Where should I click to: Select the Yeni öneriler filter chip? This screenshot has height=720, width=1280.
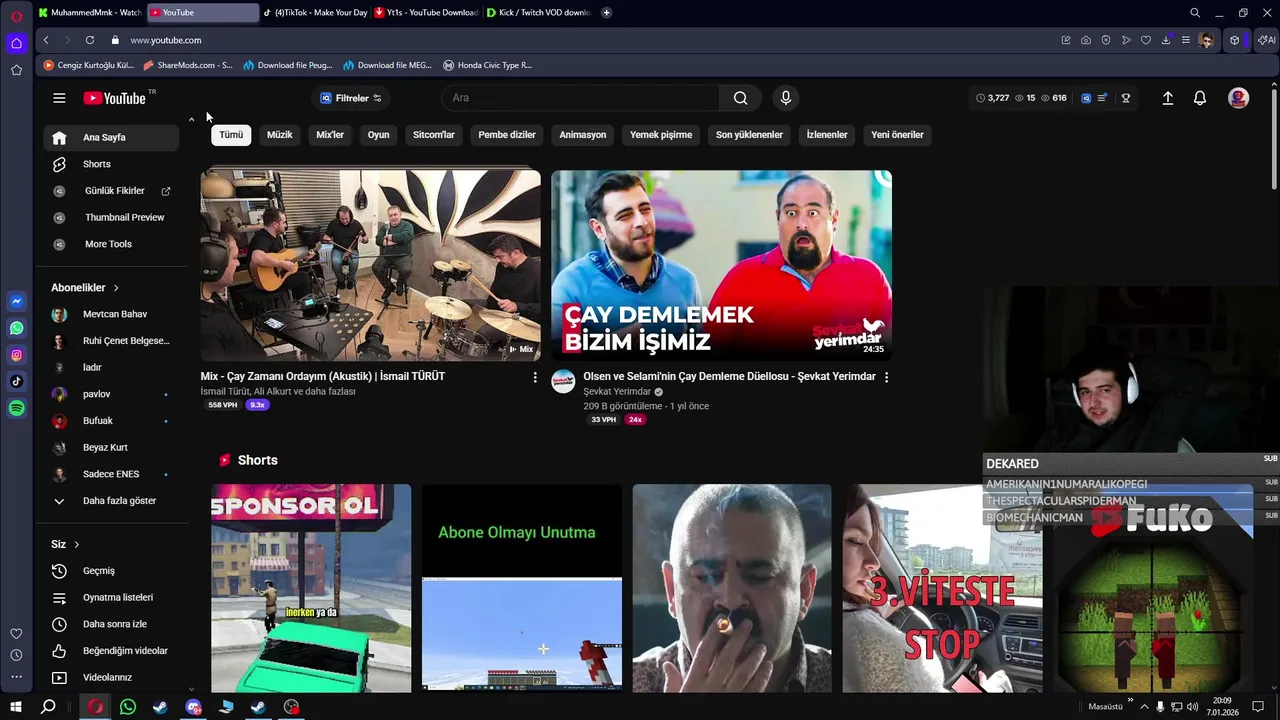pos(897,135)
